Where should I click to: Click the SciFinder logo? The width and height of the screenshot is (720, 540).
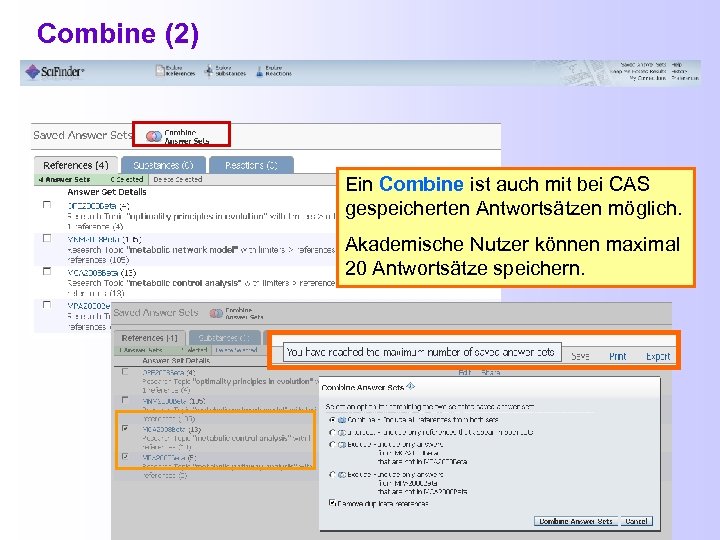[x=55, y=72]
